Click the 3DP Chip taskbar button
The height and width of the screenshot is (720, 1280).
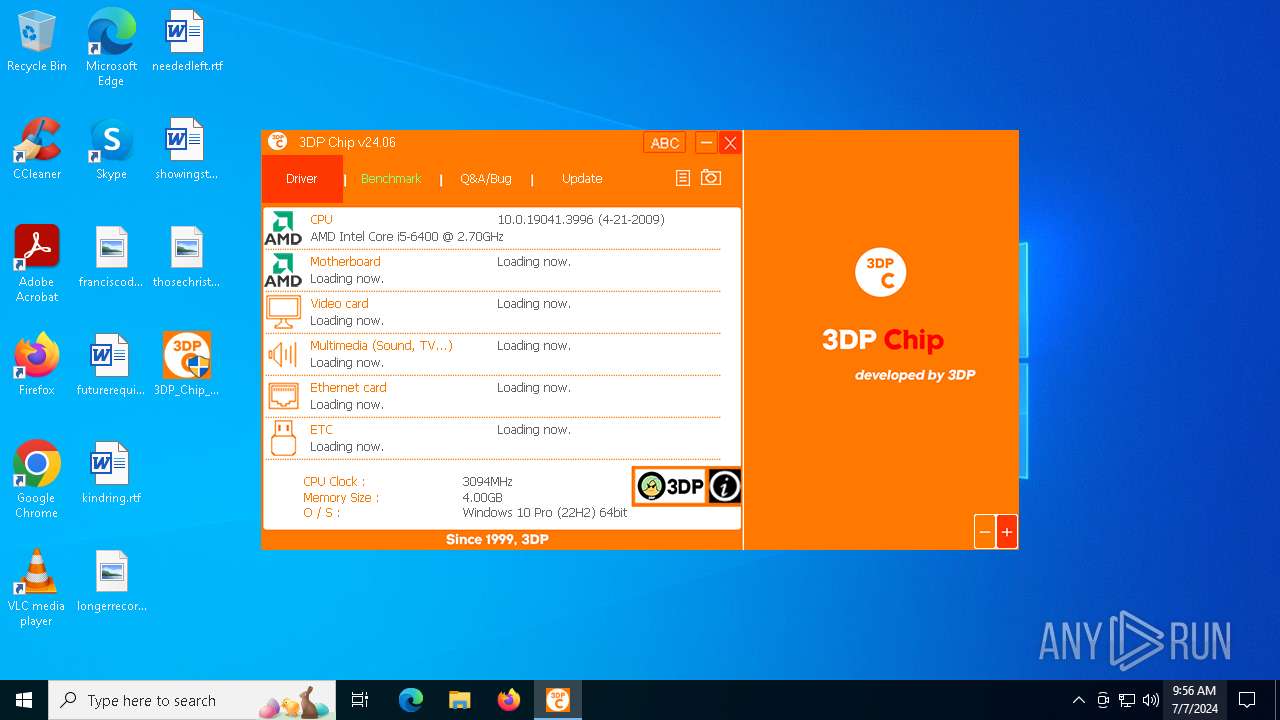coord(558,700)
